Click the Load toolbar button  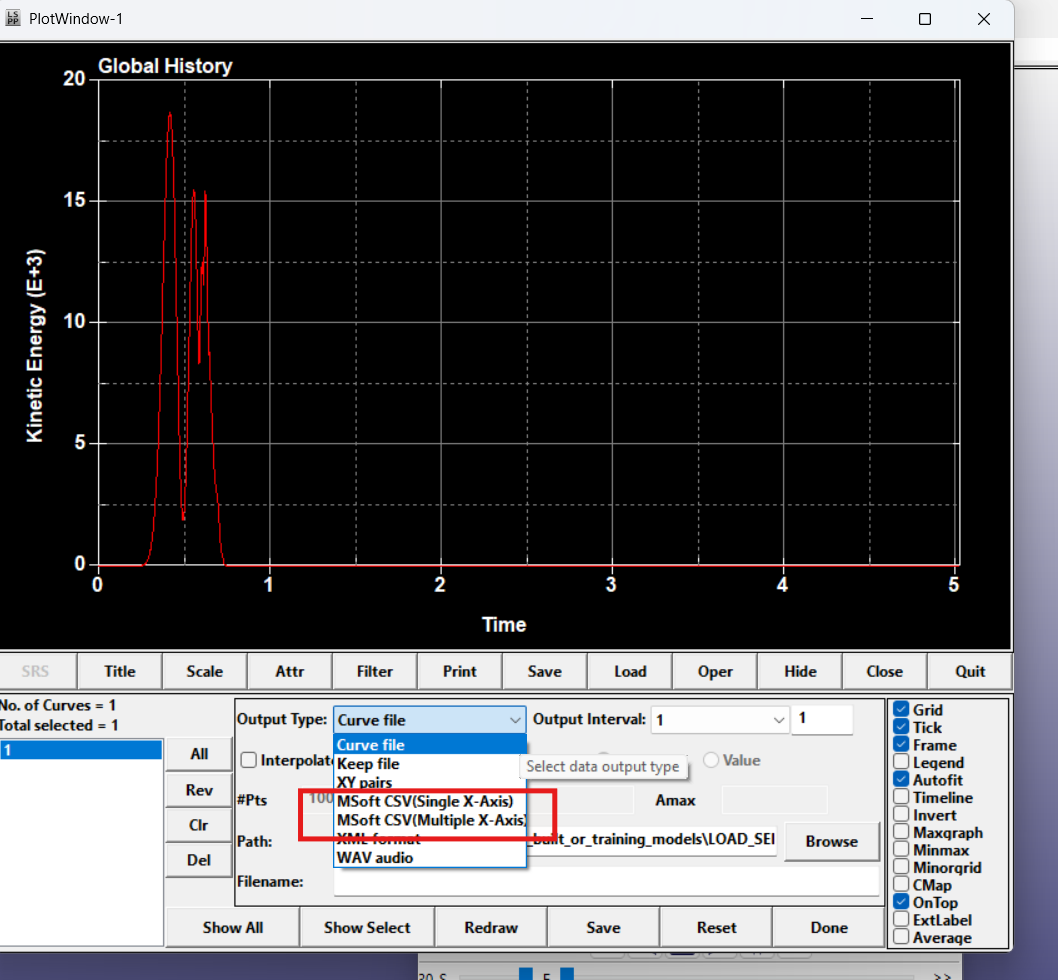[x=630, y=671]
